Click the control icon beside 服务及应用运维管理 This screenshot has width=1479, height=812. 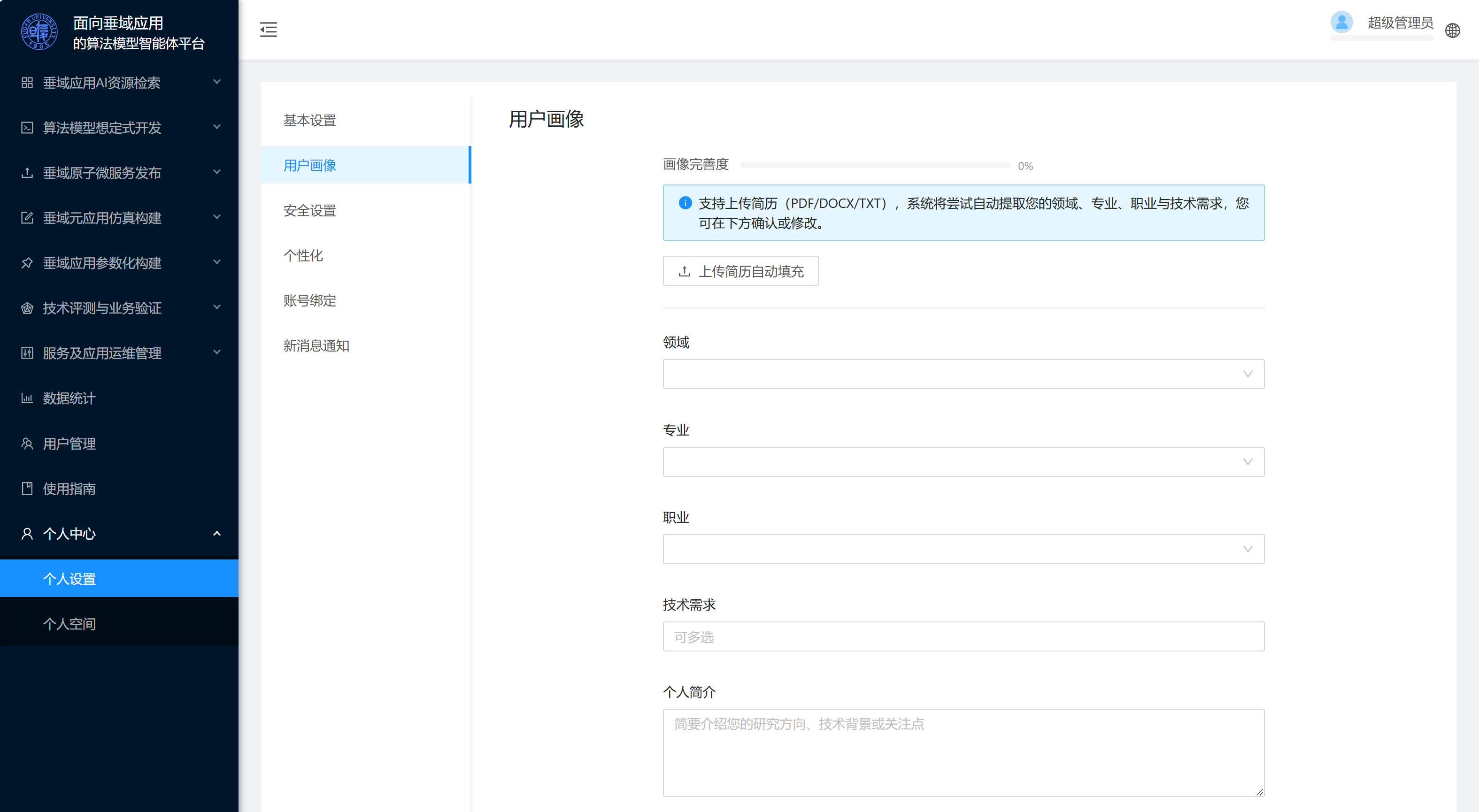27,353
